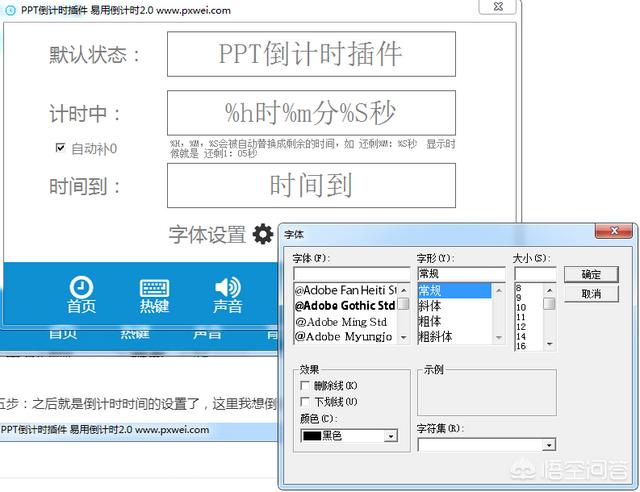
Task: Select @Adobe Myungjo font
Action: click(346, 337)
